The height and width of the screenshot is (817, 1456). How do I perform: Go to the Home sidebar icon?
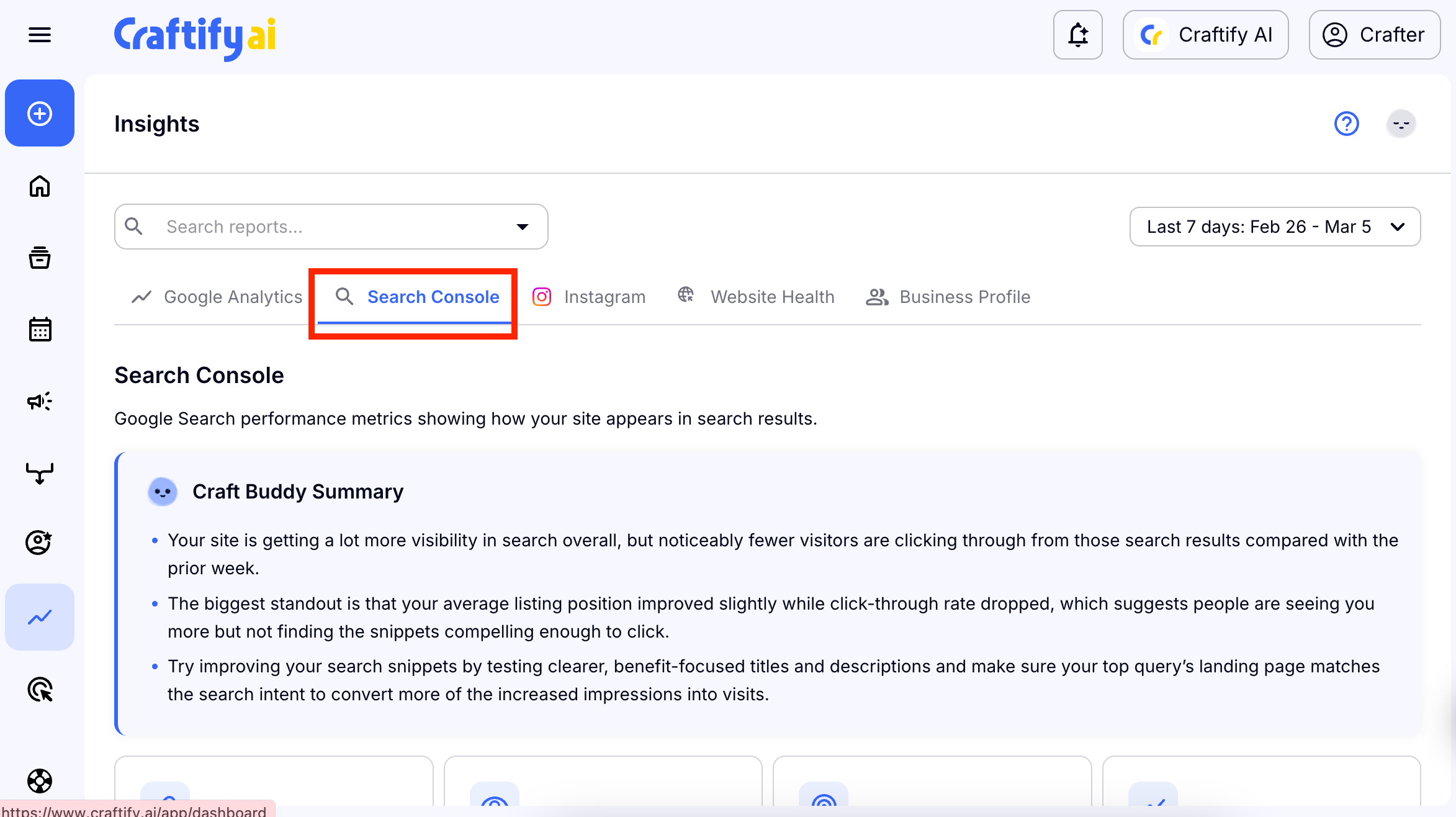coord(40,186)
